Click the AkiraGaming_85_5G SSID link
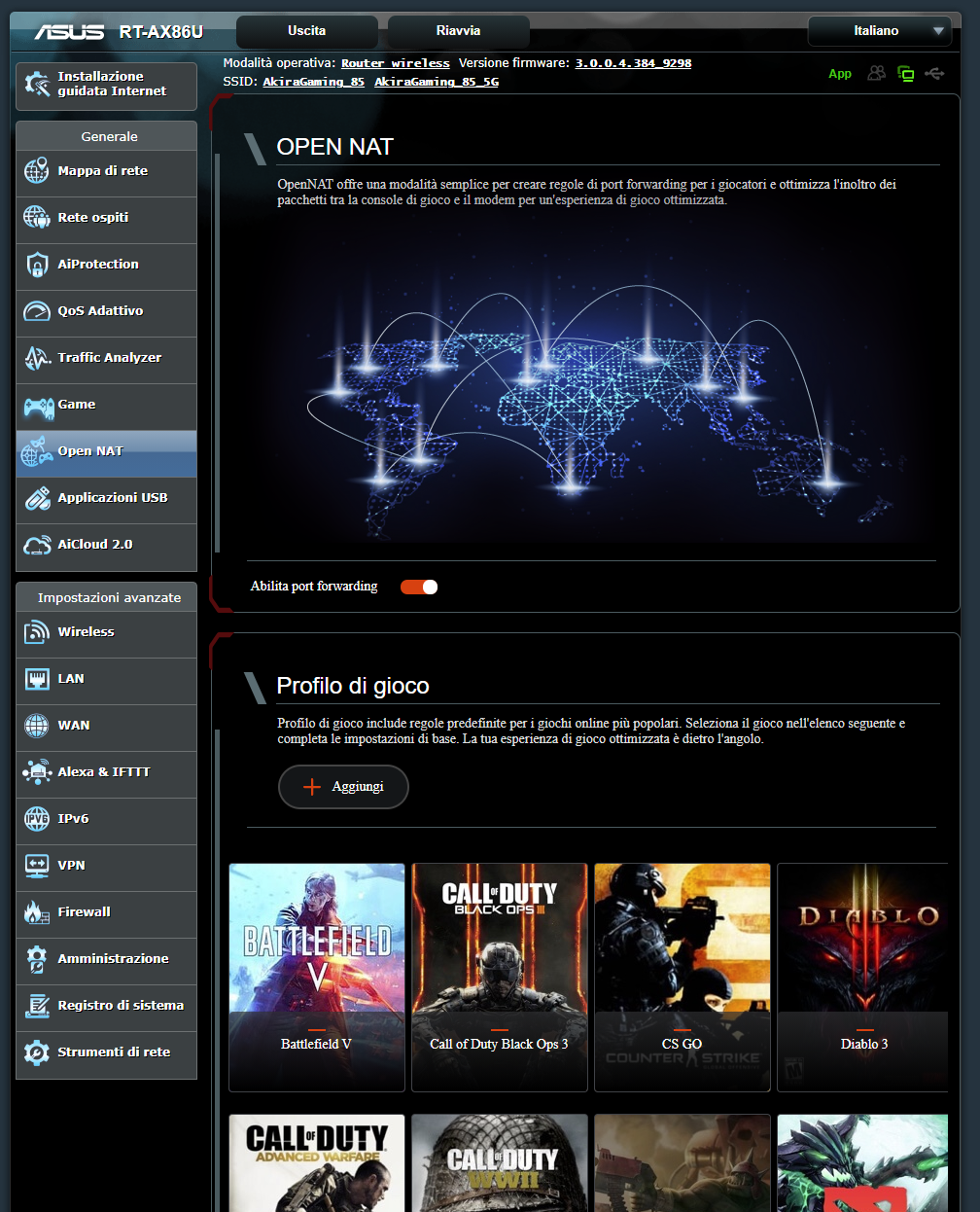 point(437,82)
